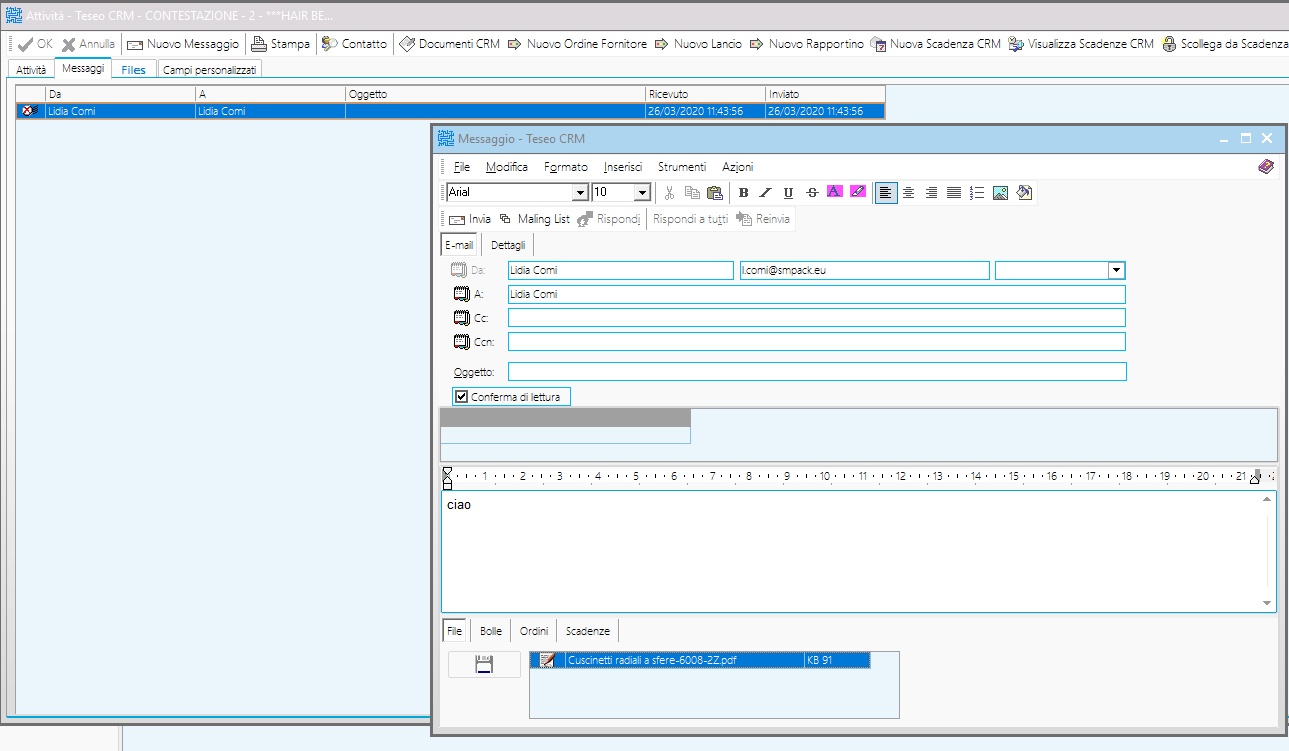Image resolution: width=1289 pixels, height=751 pixels.
Task: Insert picture using image icon
Action: pos(1000,193)
